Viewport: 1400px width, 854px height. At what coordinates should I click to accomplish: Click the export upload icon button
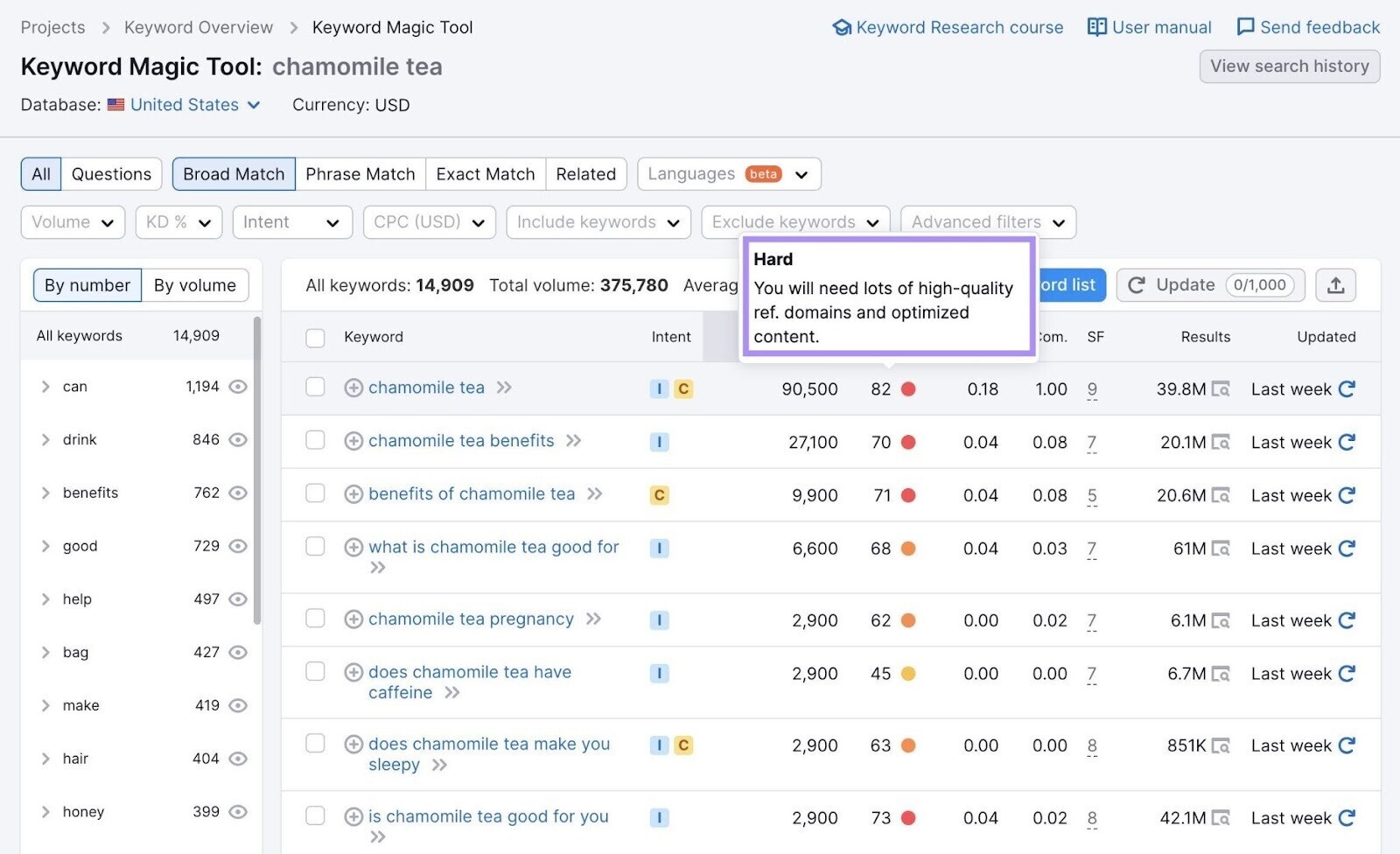tap(1335, 285)
